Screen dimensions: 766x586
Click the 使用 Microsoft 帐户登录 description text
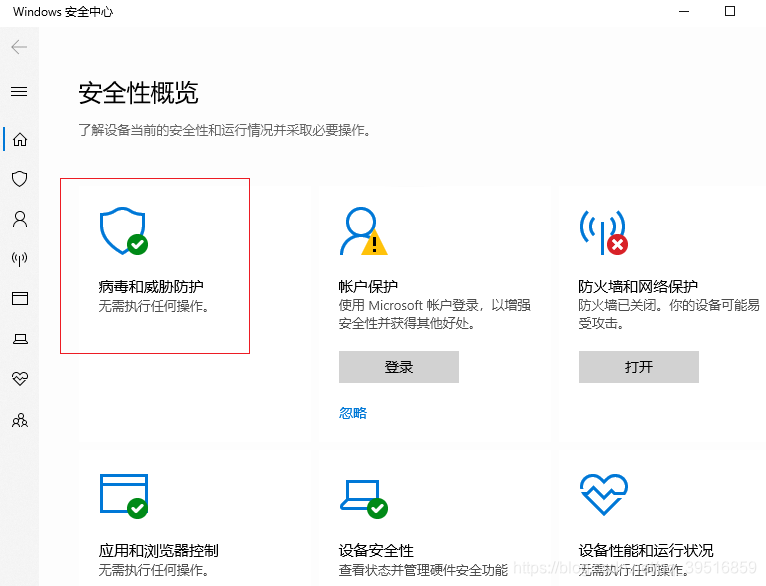[x=434, y=314]
